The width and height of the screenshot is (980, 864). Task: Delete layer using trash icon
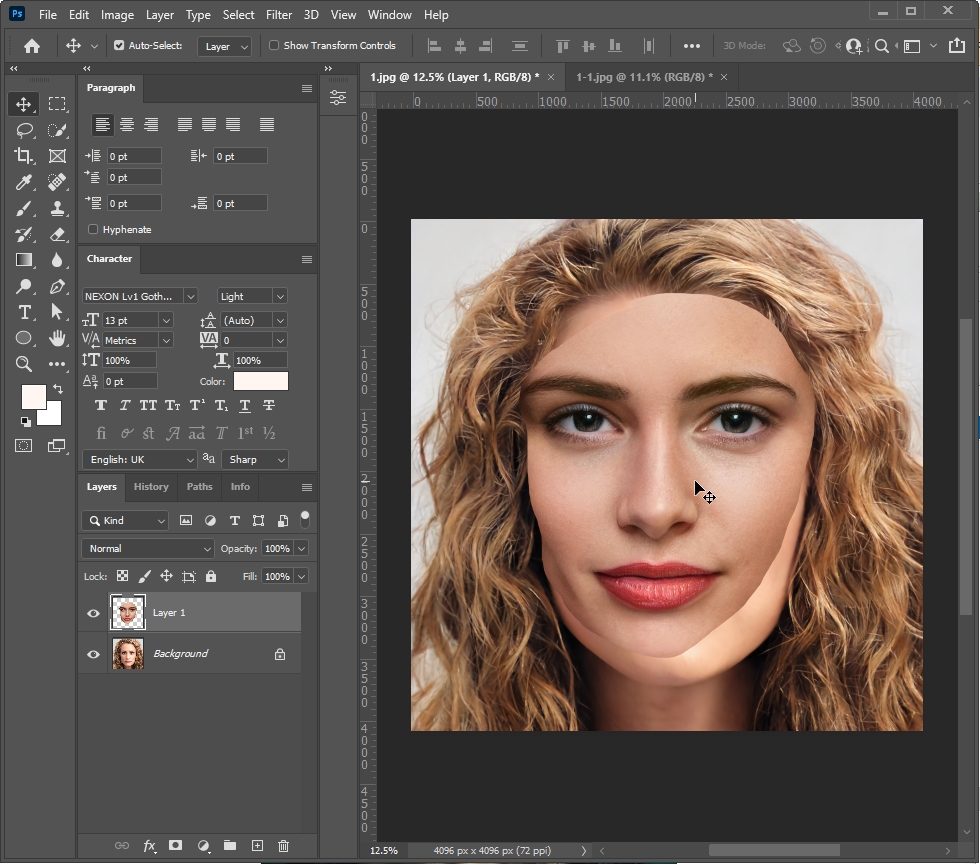click(x=283, y=846)
